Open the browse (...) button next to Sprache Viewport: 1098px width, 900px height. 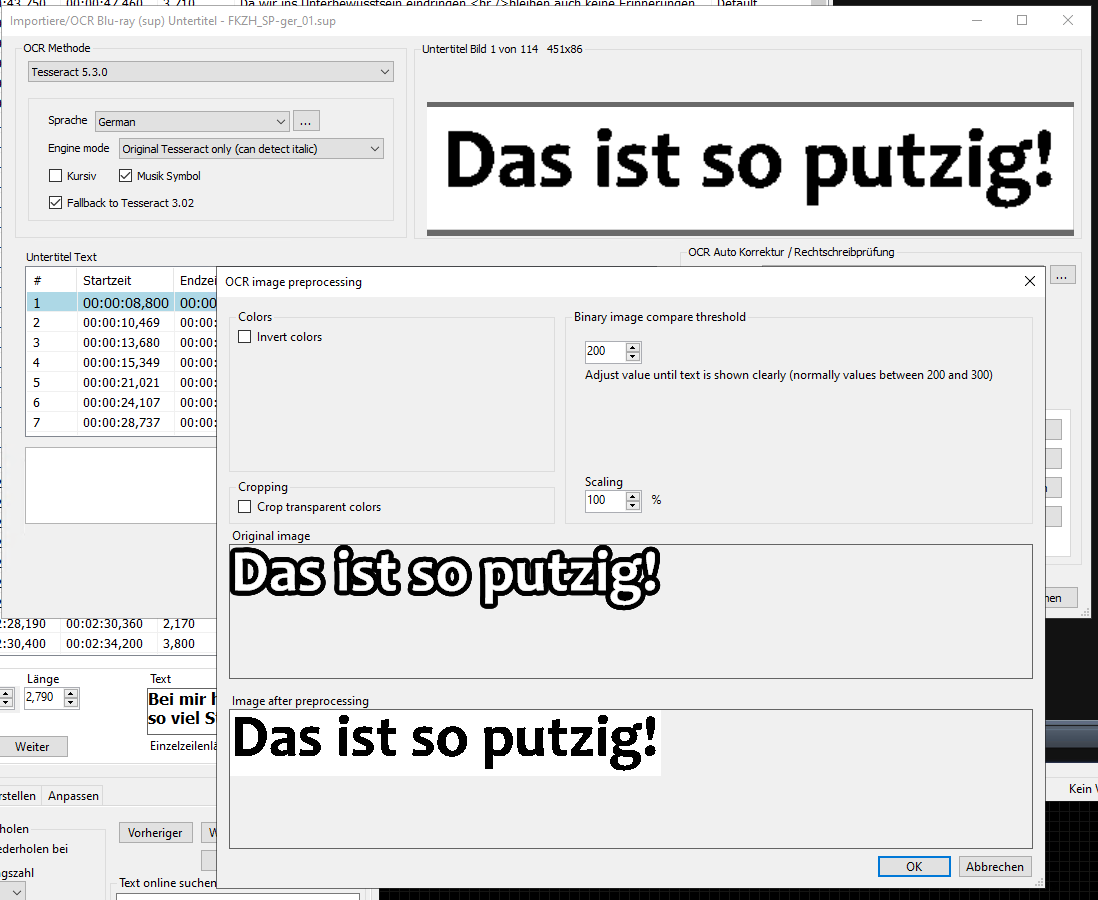pos(306,120)
